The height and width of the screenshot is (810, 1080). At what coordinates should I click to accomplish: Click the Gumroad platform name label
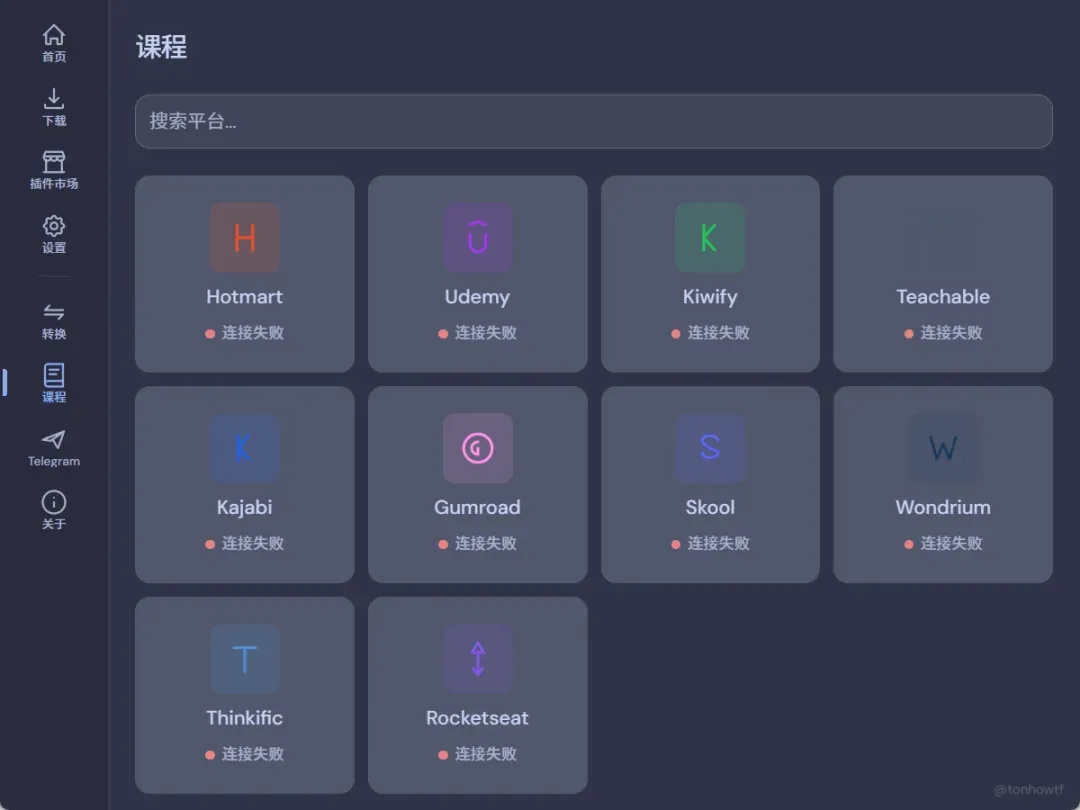point(477,508)
